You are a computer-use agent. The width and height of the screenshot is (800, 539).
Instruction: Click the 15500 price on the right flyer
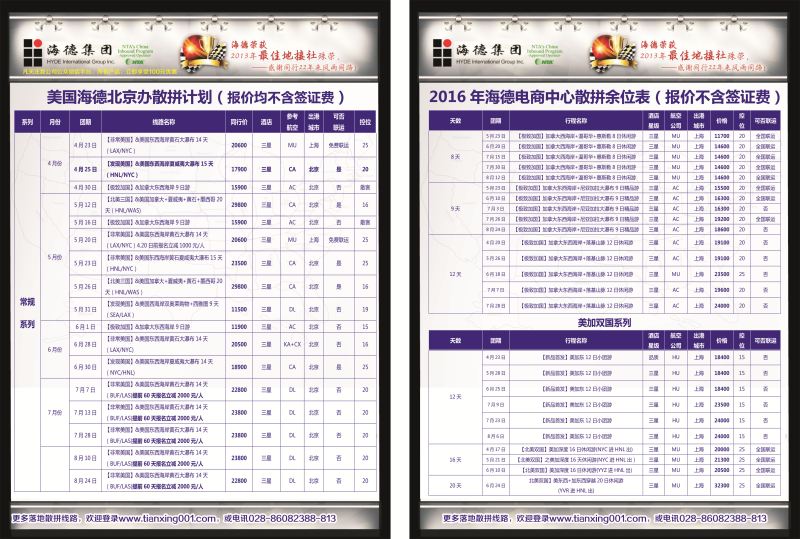721,188
